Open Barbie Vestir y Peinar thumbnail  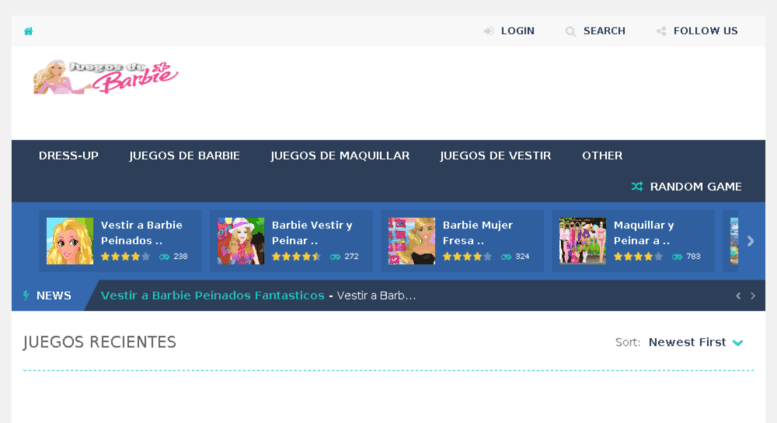coord(241,241)
